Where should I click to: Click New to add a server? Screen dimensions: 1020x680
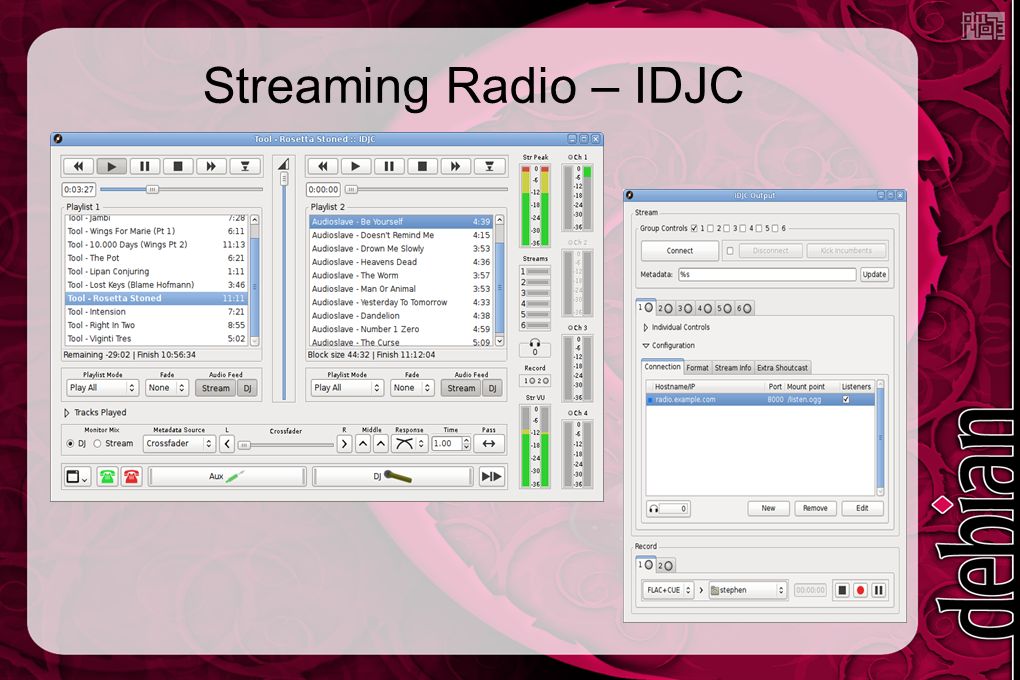coord(768,508)
